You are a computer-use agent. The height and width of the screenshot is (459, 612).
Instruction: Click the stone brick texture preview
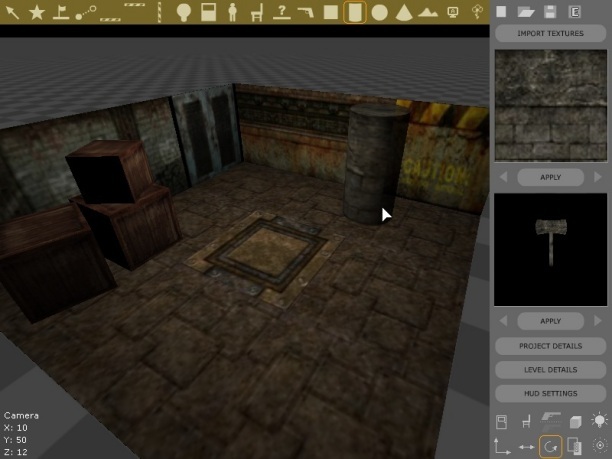pos(551,105)
